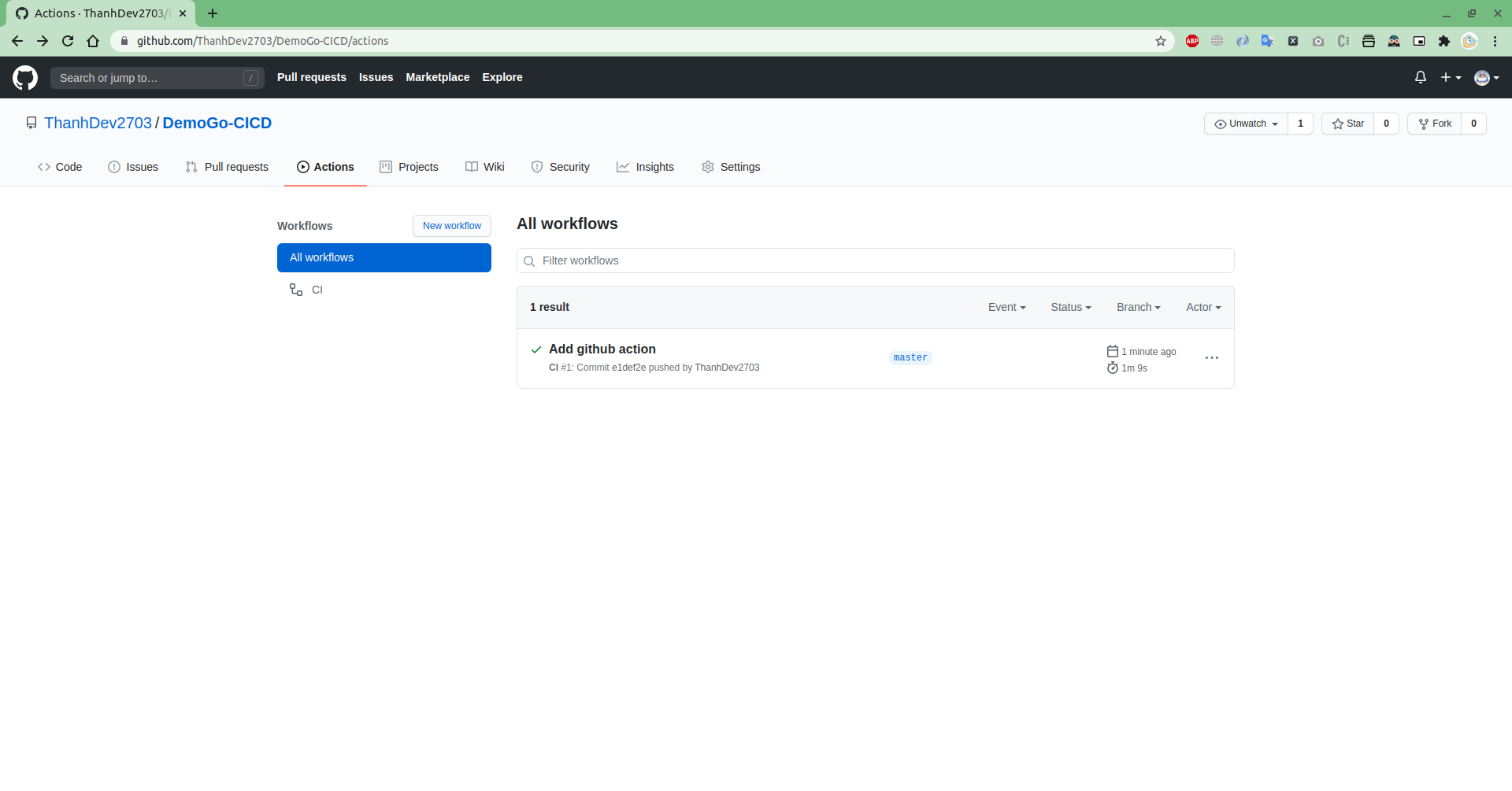Screen dimensions: 1512x791
Task: Click the repository icon beside ThanhDev2703
Action: [31, 124]
